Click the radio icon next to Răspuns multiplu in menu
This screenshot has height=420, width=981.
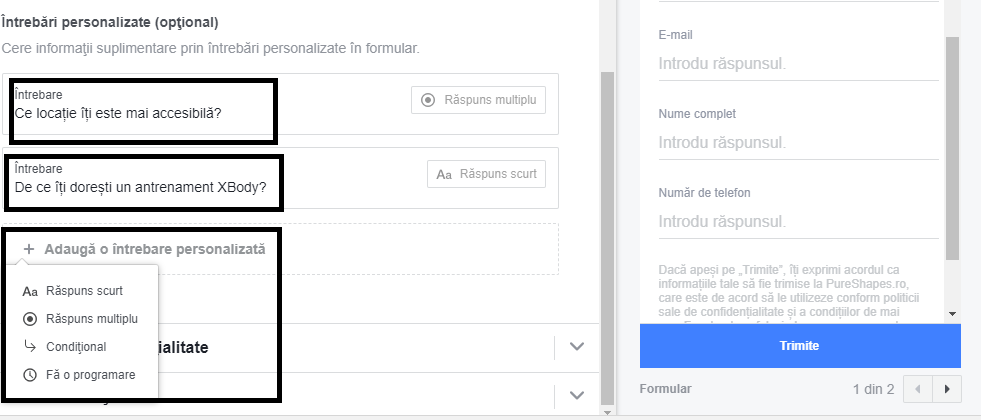point(30,319)
